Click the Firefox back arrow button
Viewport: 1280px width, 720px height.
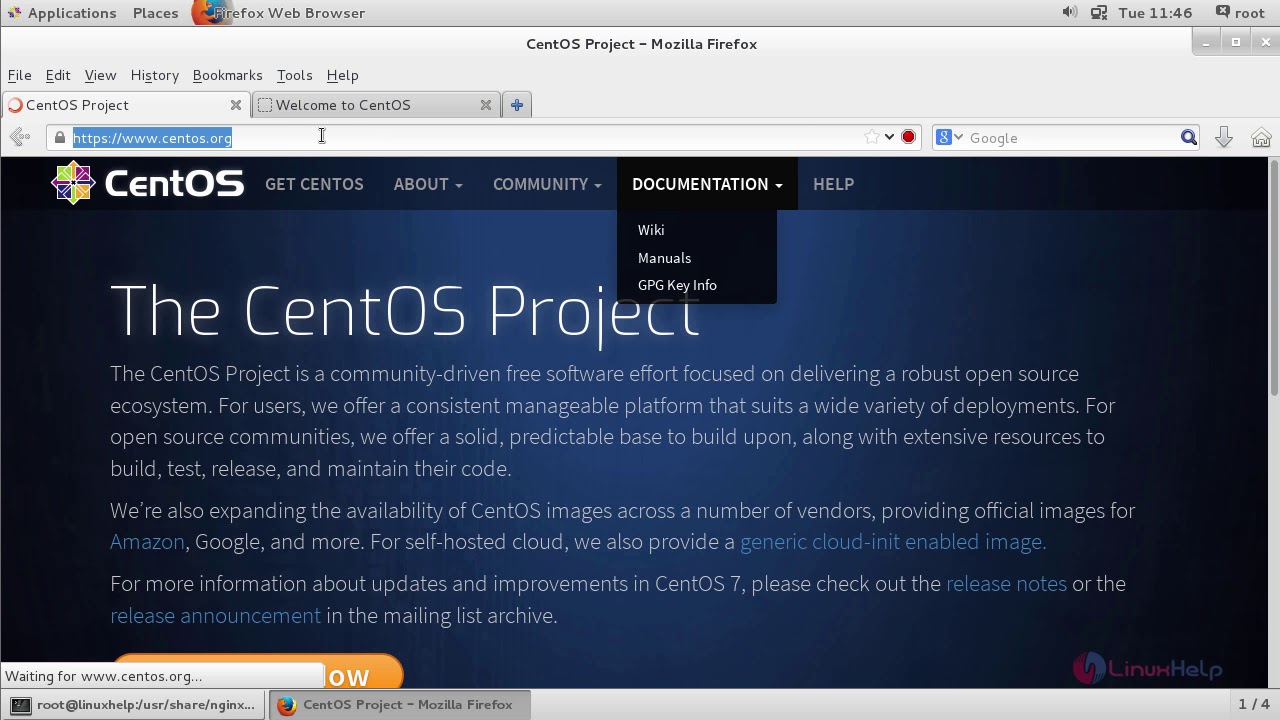coord(18,138)
